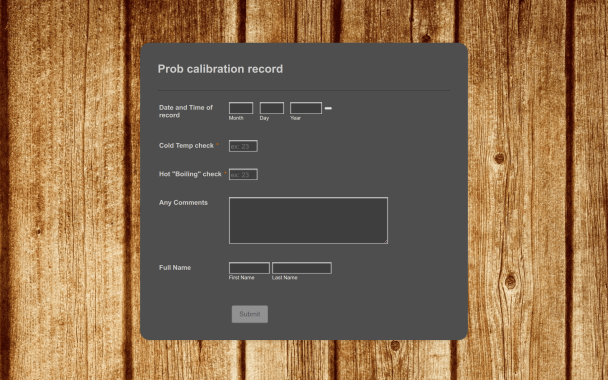Viewport: 608px width, 380px height.
Task: Click the "Full Name" label
Action: (x=175, y=268)
